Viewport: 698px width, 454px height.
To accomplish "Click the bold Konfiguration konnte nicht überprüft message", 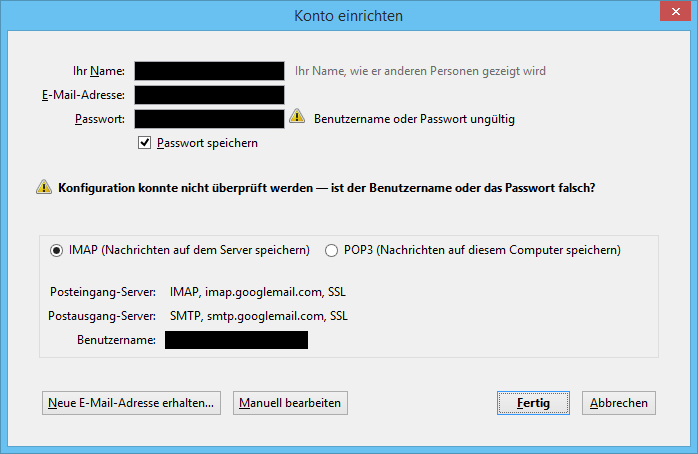I will coord(326,188).
